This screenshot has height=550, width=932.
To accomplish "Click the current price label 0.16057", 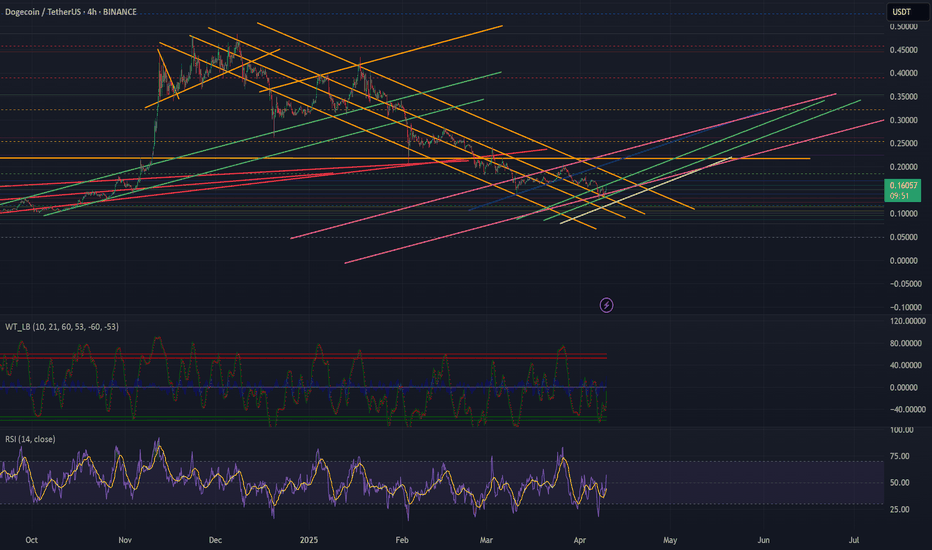I will 903,186.
